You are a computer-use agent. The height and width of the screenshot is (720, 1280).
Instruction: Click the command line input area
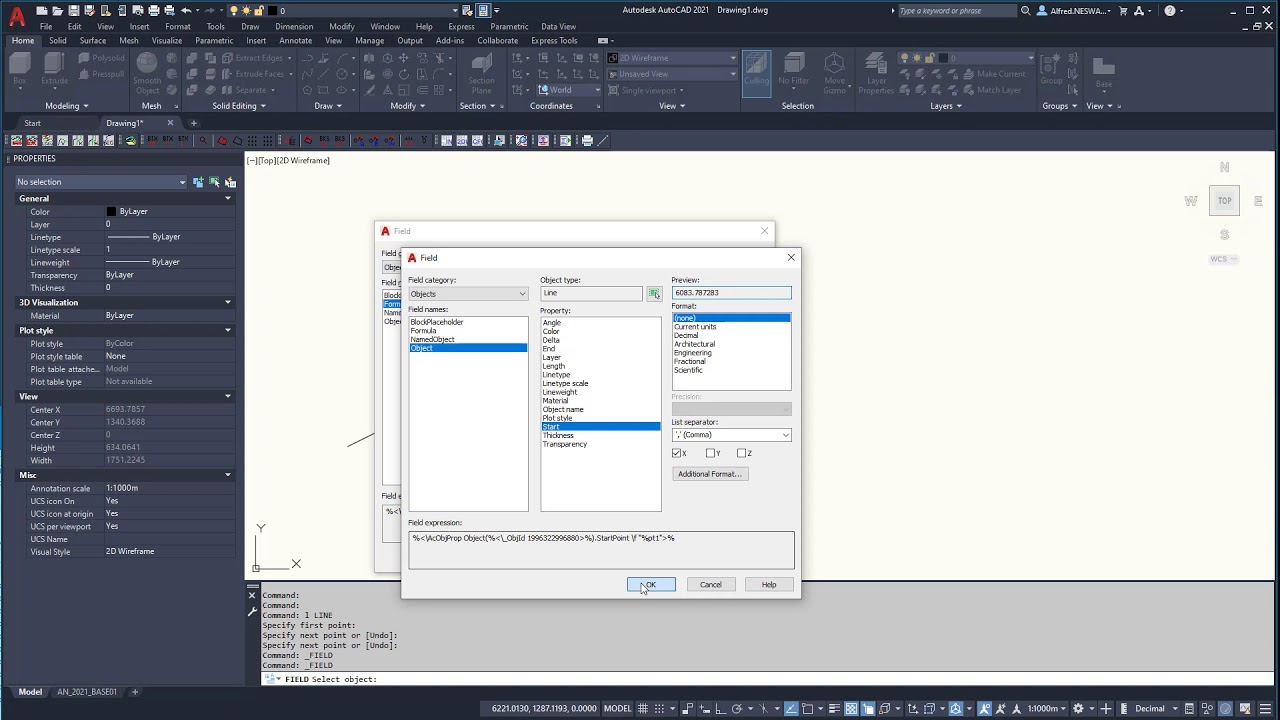click(x=768, y=680)
